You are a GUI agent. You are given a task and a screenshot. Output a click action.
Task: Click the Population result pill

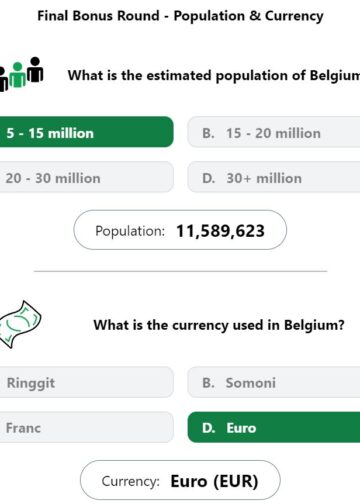coord(180,230)
